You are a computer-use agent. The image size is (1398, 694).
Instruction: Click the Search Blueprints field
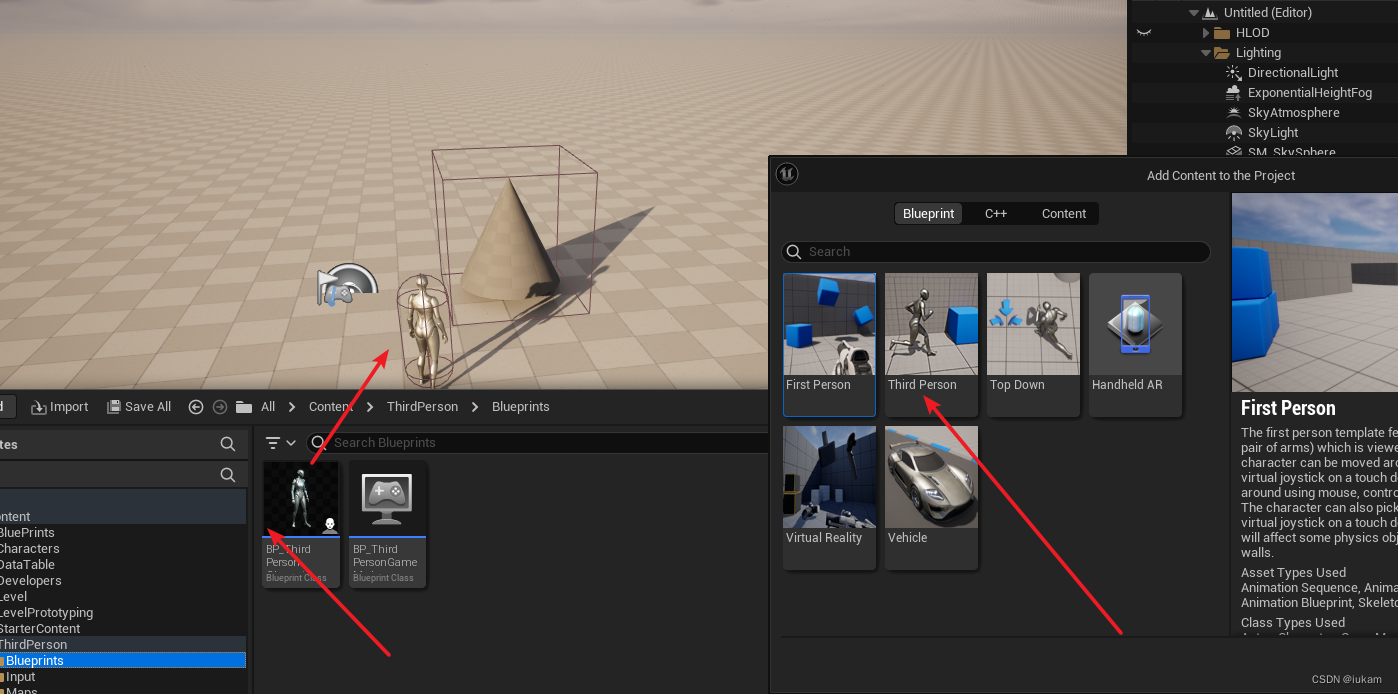click(x=540, y=443)
